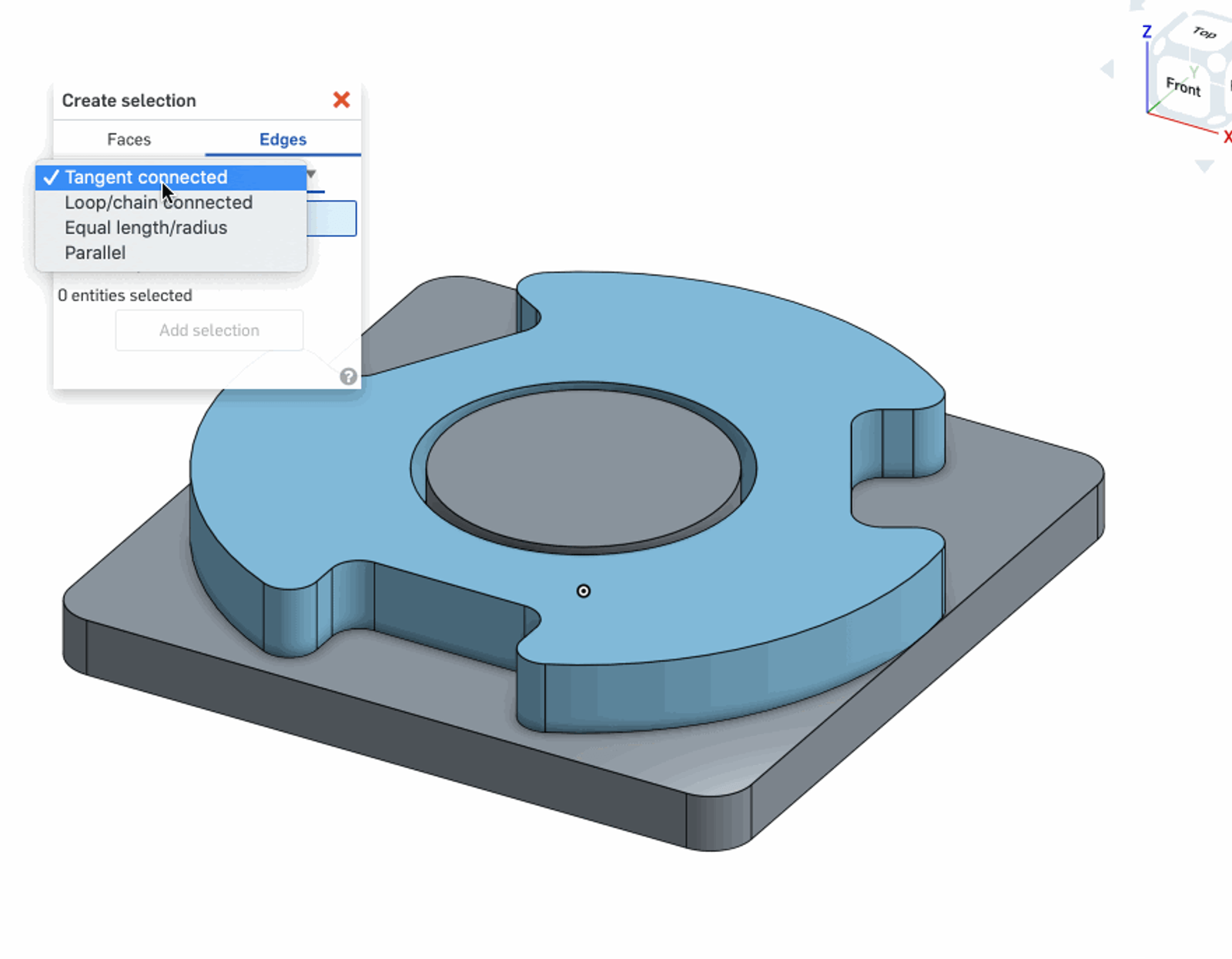Click the sketch point on the blue part
The image size is (1232, 959).
click(x=584, y=590)
